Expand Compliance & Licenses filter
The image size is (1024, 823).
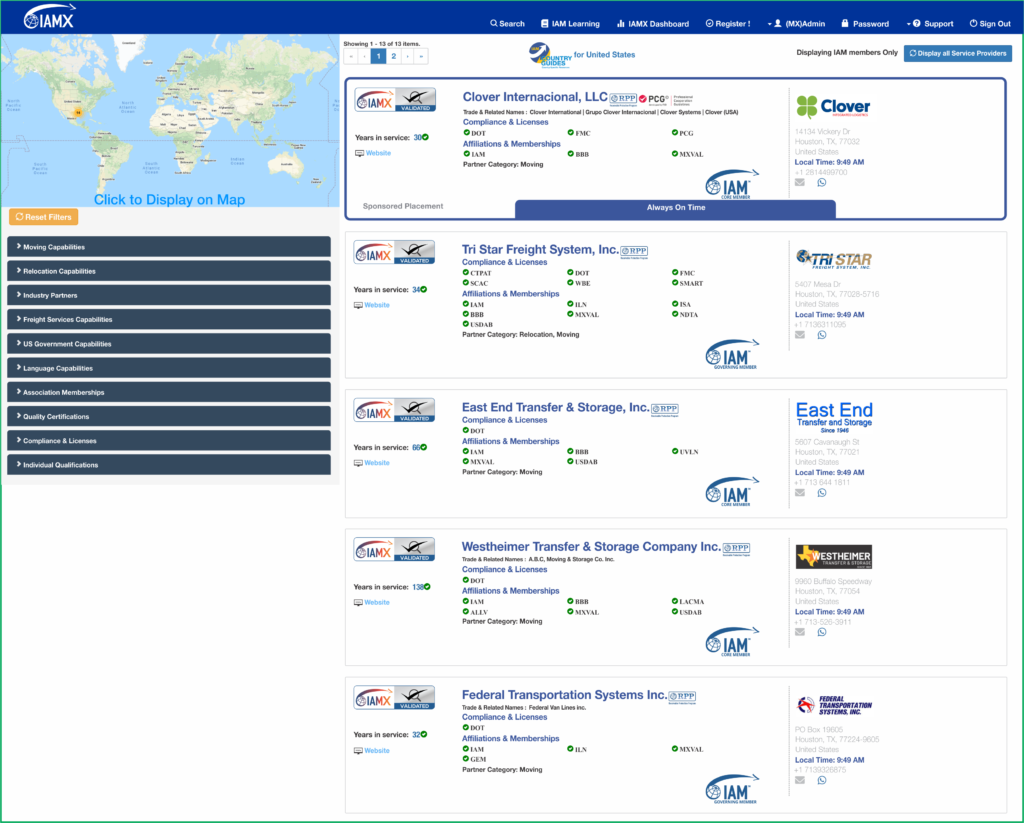pyautogui.click(x=169, y=441)
